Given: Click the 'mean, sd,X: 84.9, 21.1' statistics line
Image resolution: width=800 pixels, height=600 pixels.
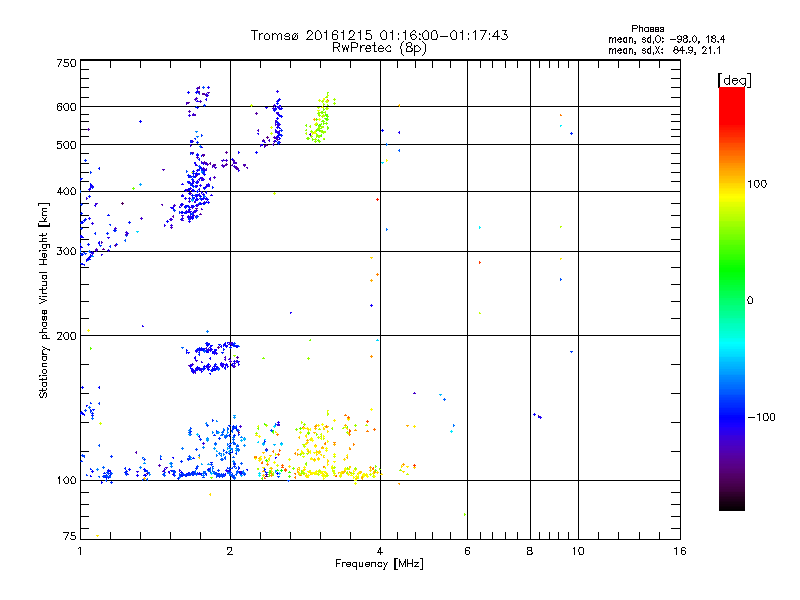Looking at the screenshot, I should 664,50.
